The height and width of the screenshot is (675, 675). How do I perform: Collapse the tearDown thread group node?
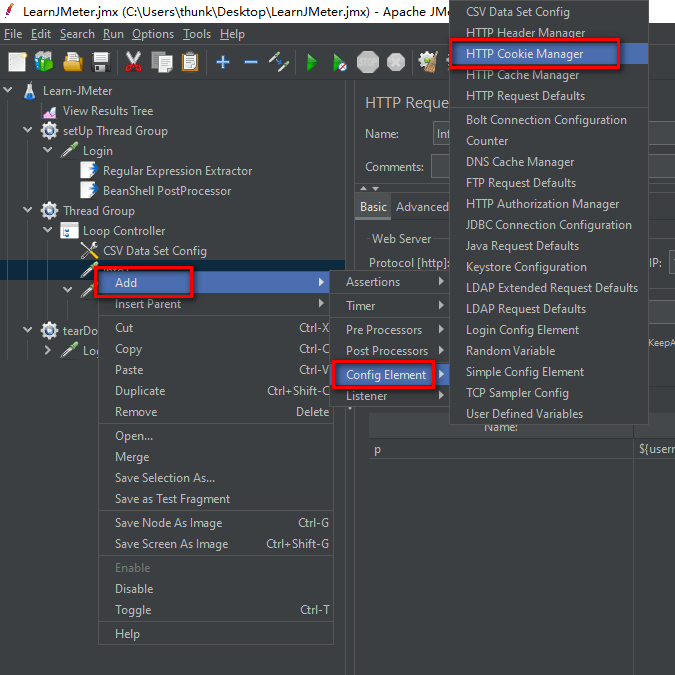pos(28,330)
